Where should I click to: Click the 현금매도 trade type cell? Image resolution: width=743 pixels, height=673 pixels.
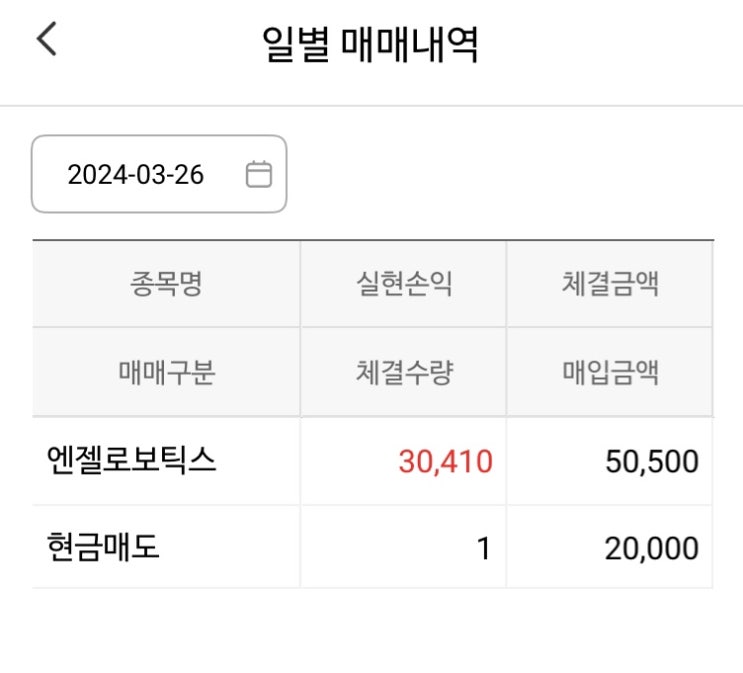(104, 548)
